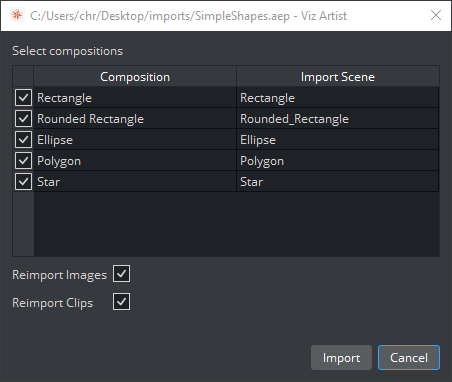The height and width of the screenshot is (382, 452).
Task: Select the Composition column header
Action: coord(135,77)
